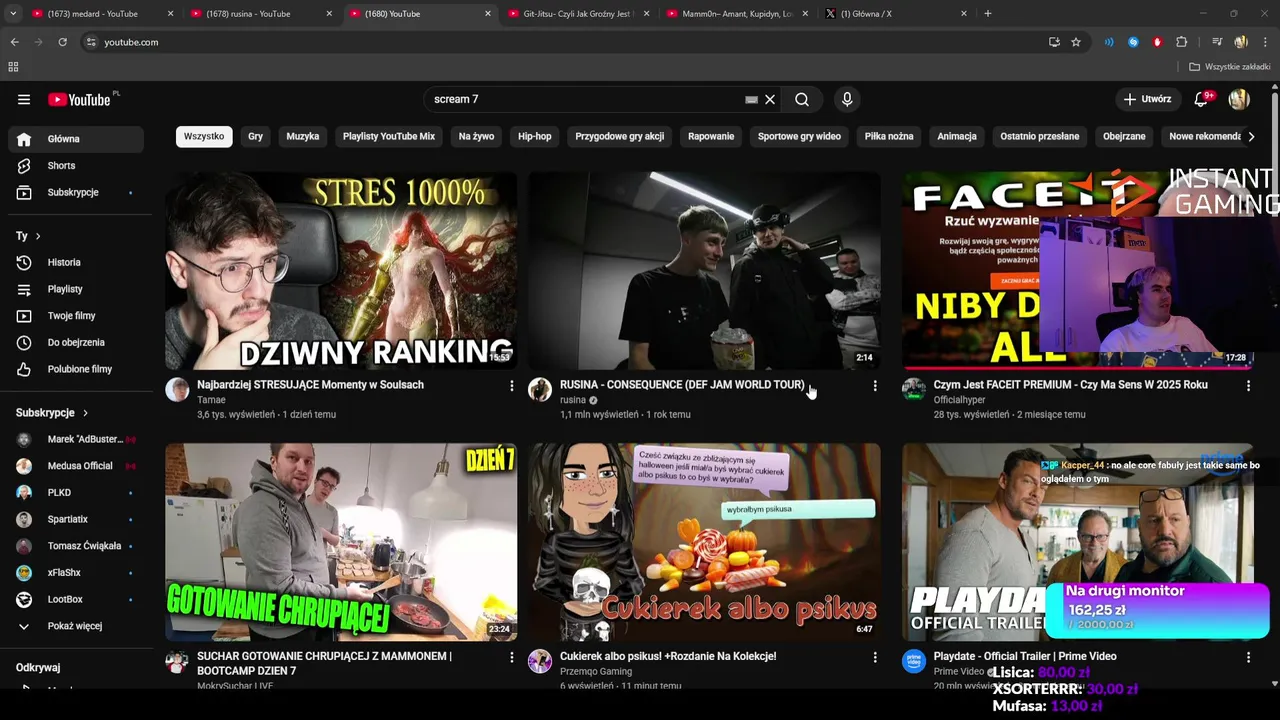
Task: Show more filter chips with right arrow
Action: pyautogui.click(x=1250, y=136)
